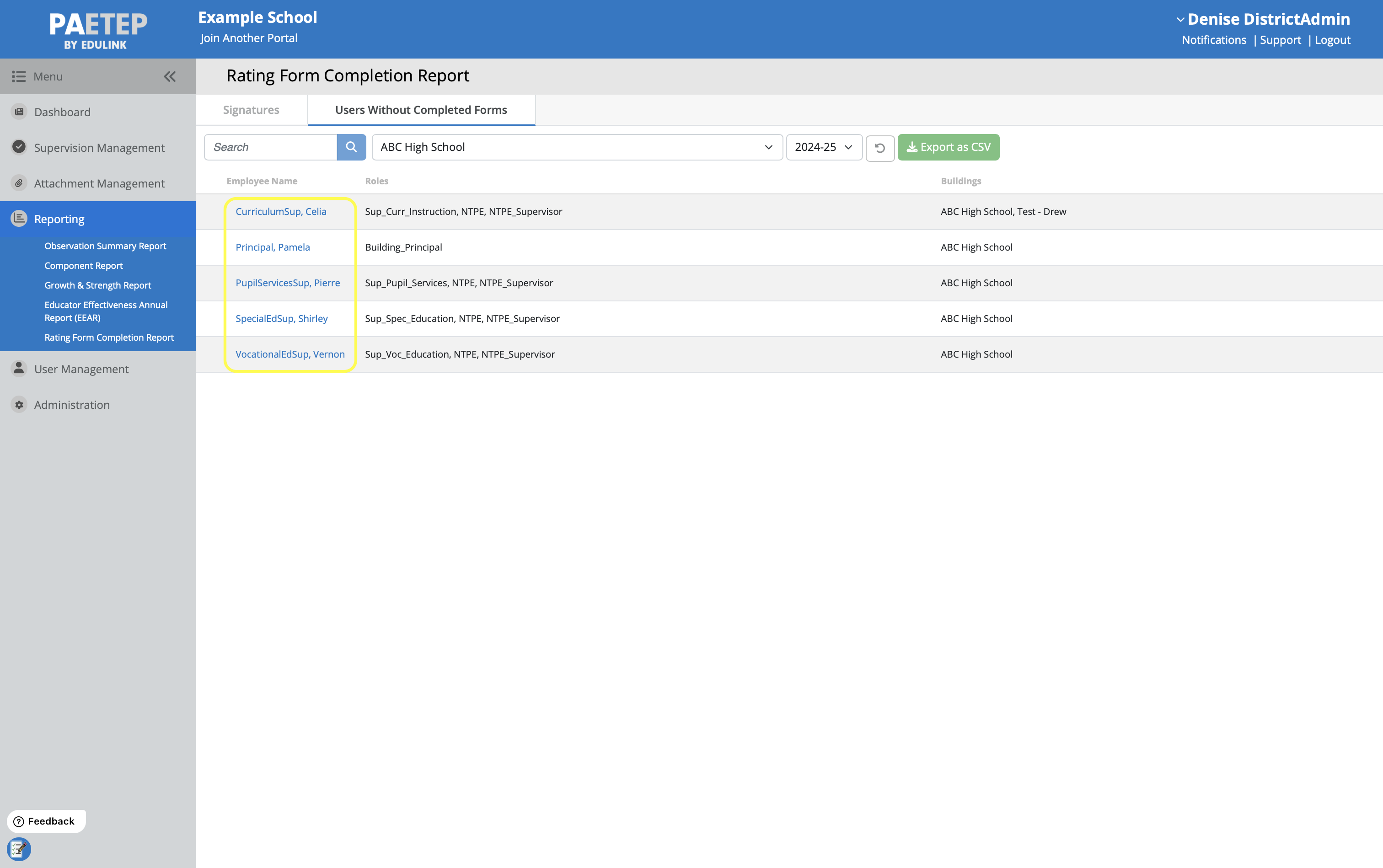
Task: Open the CurriculumSup, Celia employee link
Action: click(x=281, y=211)
